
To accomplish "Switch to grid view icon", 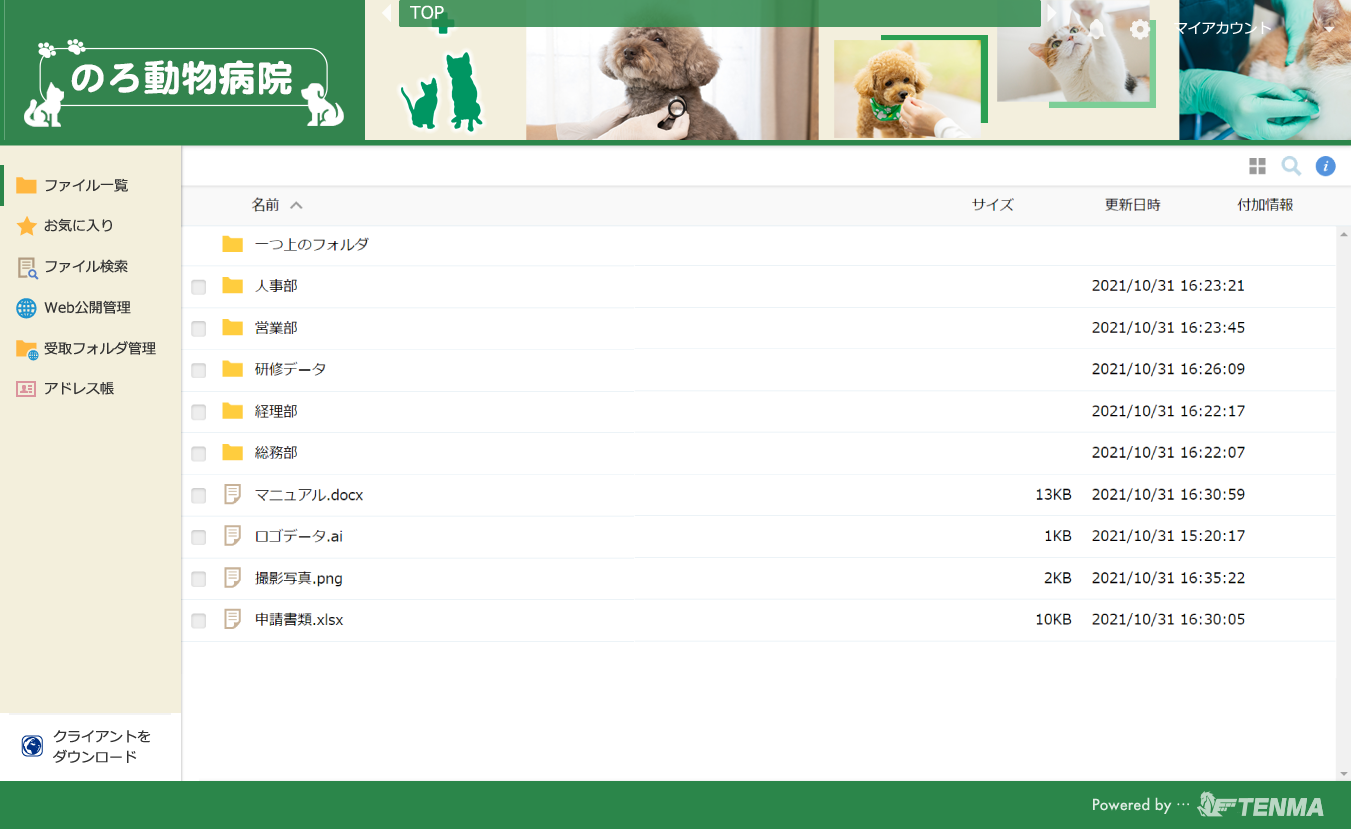I will click(1257, 166).
